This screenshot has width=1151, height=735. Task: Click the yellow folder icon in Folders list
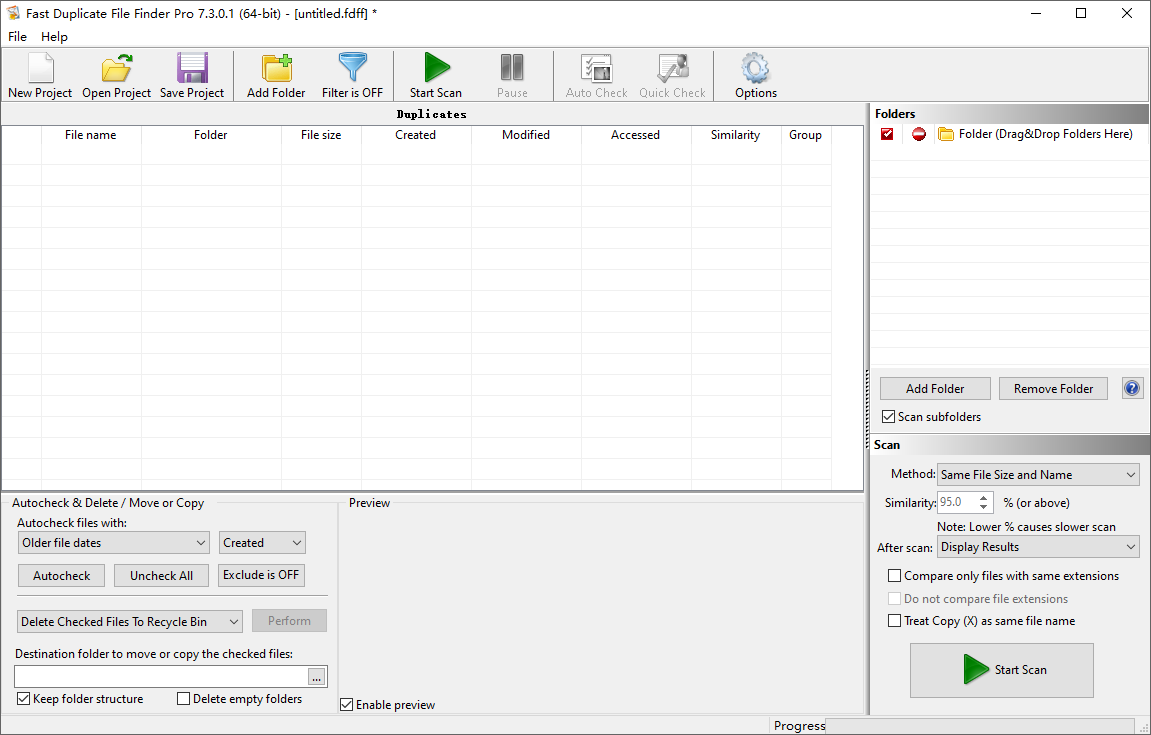tap(945, 134)
